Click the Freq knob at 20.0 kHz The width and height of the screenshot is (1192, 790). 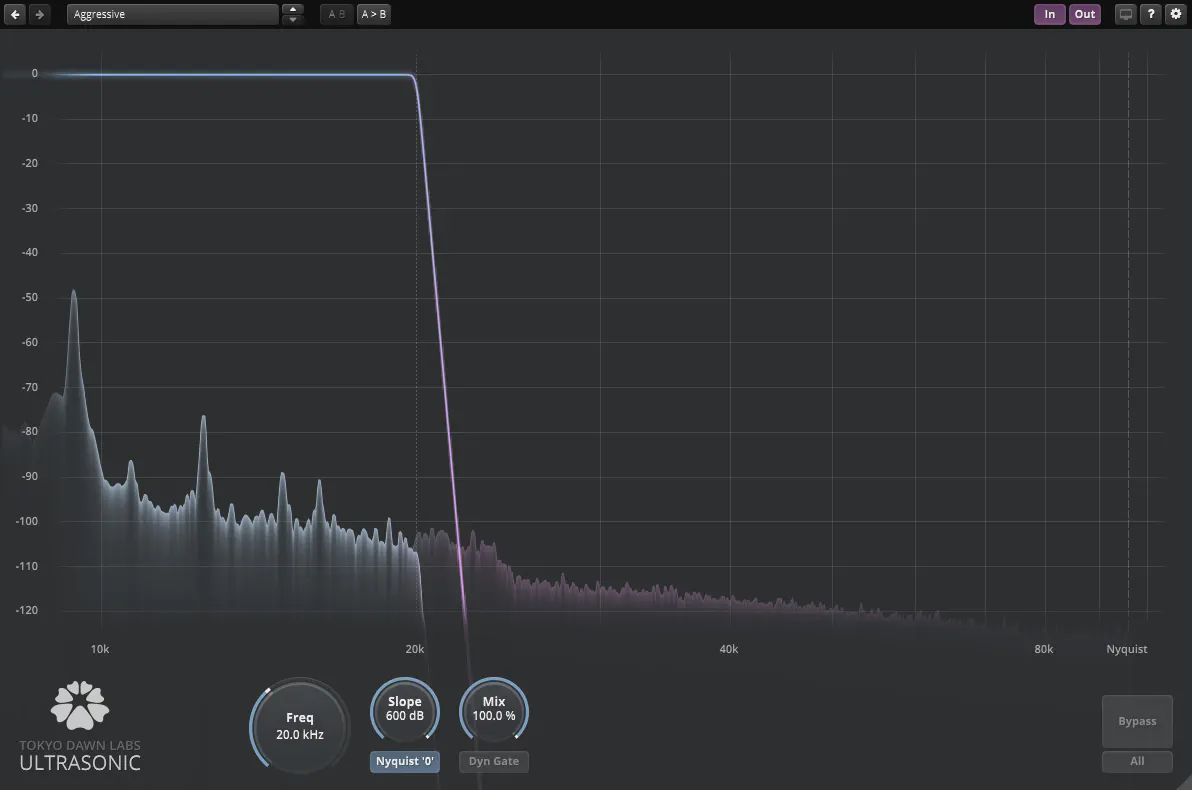tap(300, 726)
